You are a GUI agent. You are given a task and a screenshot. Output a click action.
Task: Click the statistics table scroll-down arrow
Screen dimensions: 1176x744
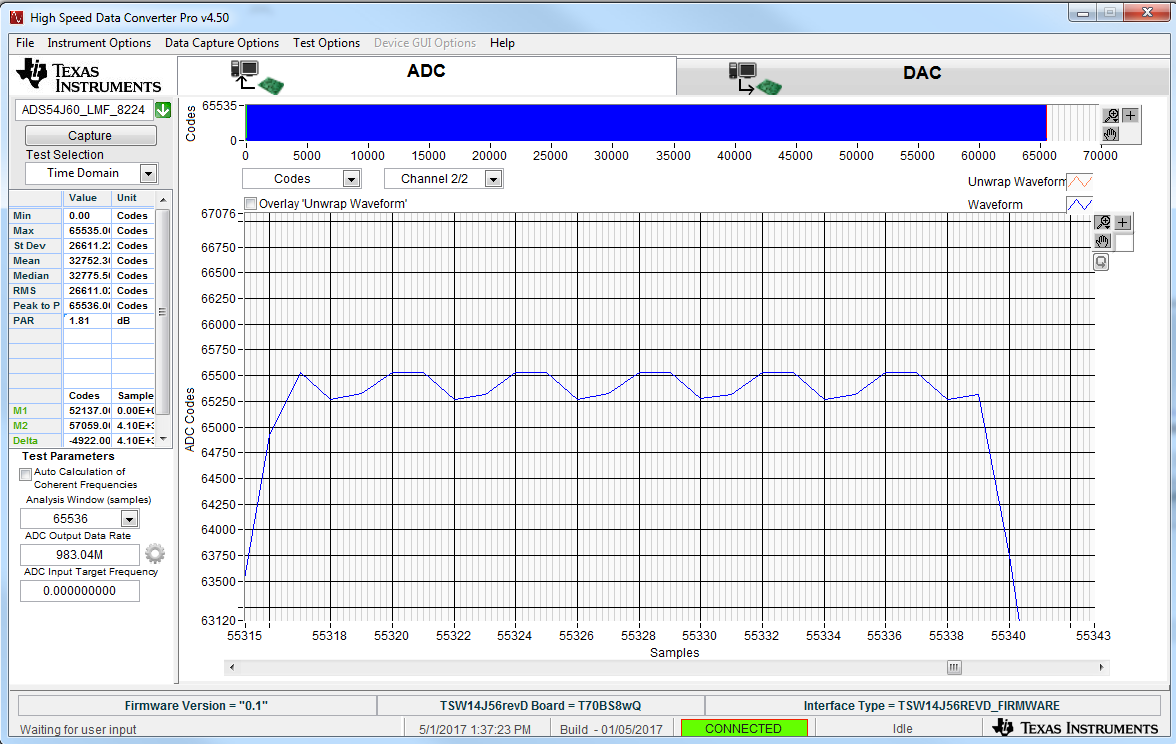point(163,440)
